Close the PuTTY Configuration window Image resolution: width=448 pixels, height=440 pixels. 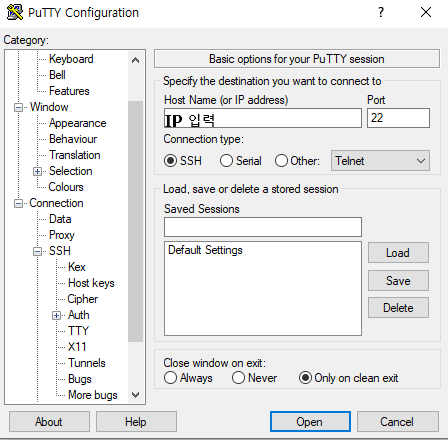pos(426,12)
